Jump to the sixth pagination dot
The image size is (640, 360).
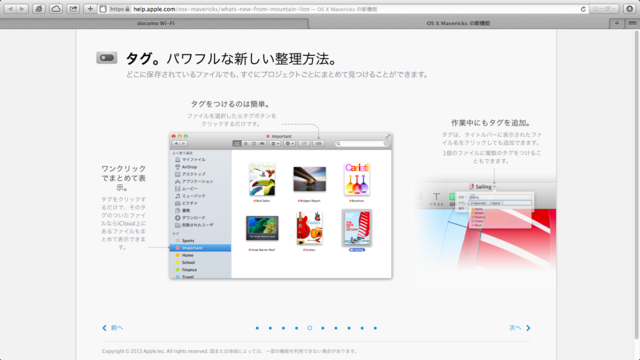point(323,328)
